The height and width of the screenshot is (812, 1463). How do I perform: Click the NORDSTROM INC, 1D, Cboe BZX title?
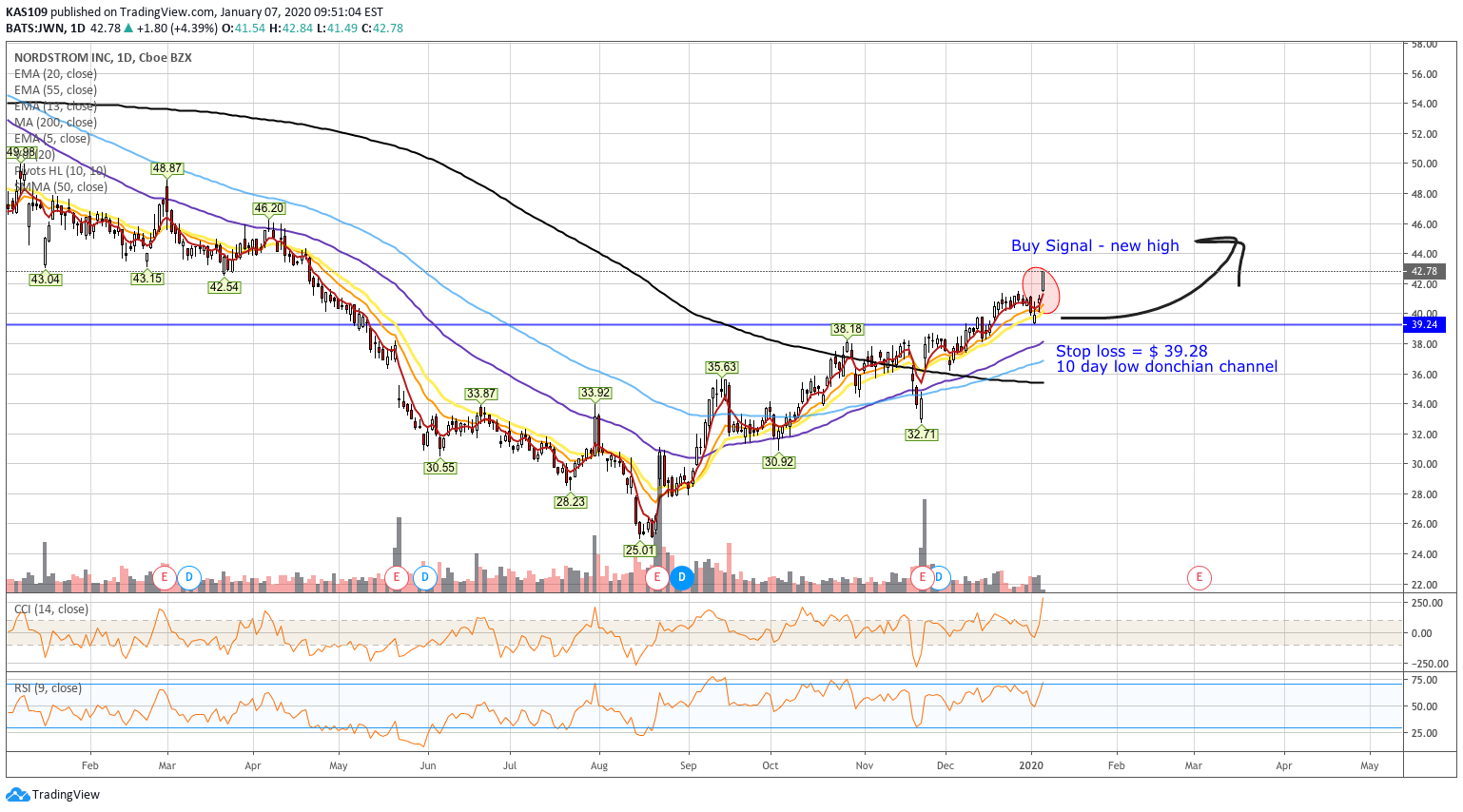(103, 58)
